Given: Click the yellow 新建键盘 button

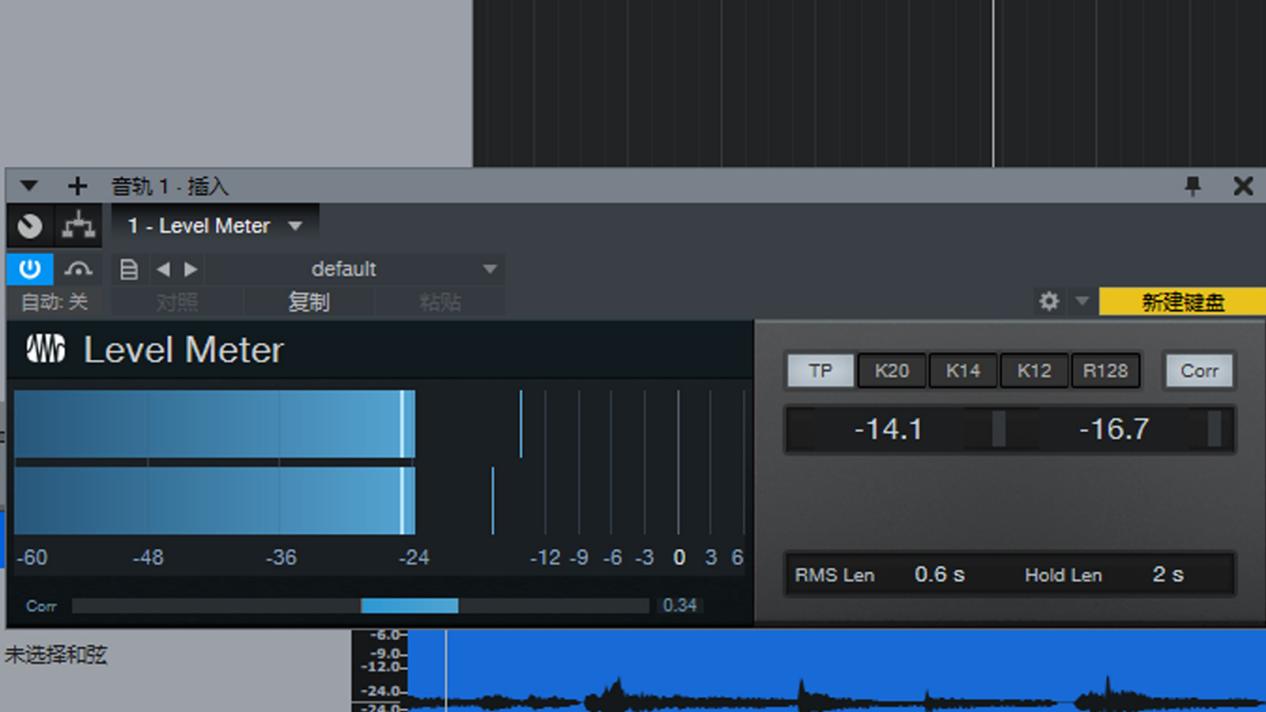Looking at the screenshot, I should [x=1182, y=302].
